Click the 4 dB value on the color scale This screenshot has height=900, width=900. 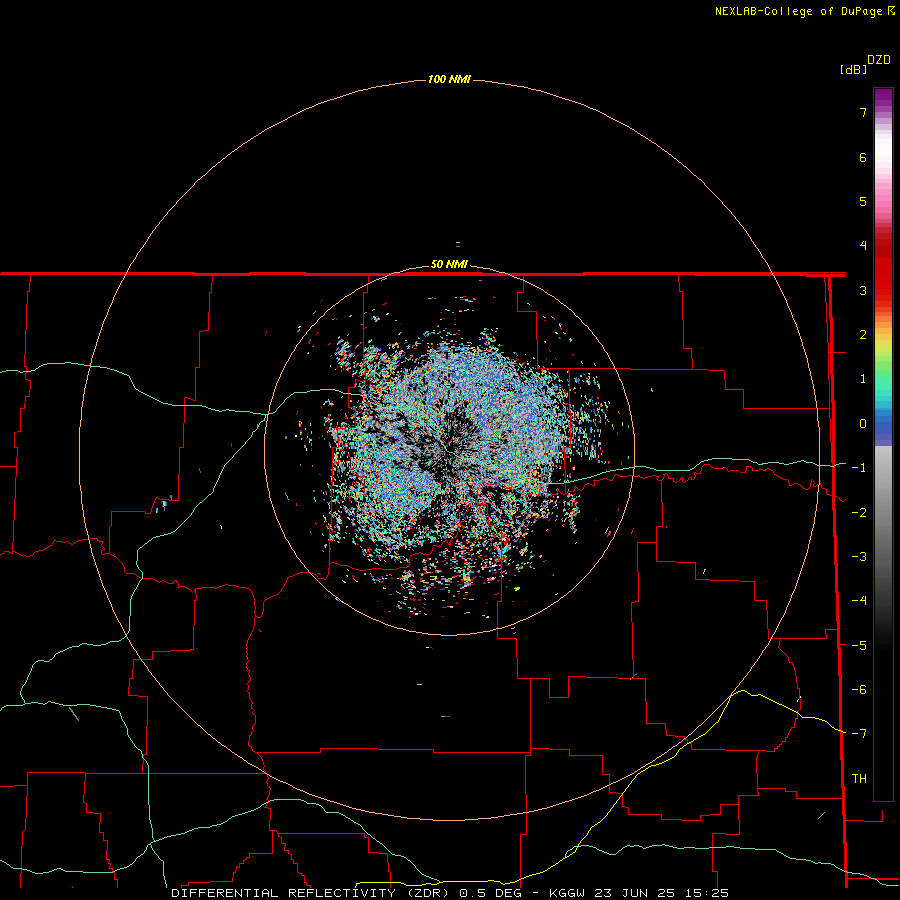pyautogui.click(x=863, y=246)
